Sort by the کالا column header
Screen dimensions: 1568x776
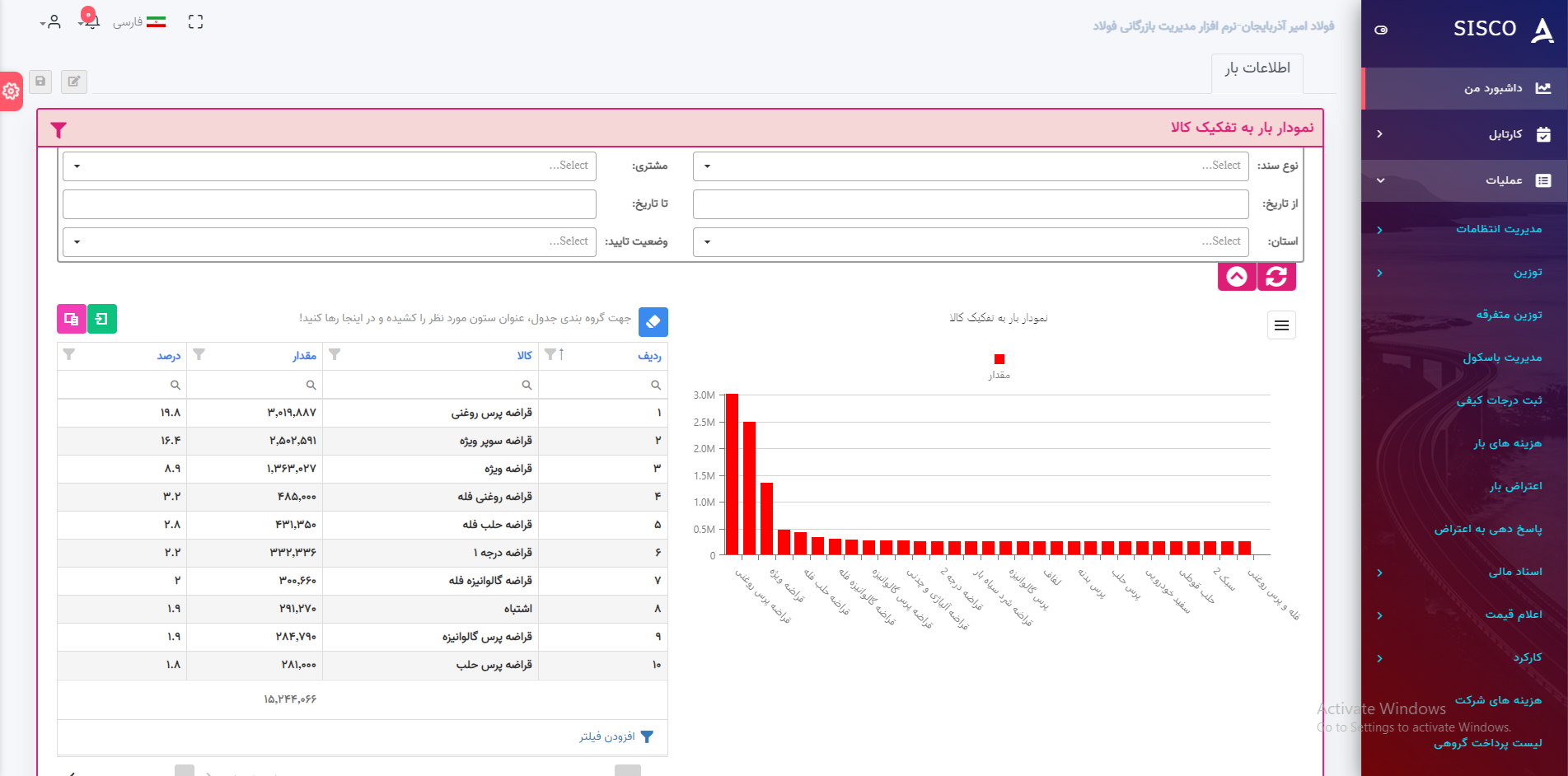(525, 356)
